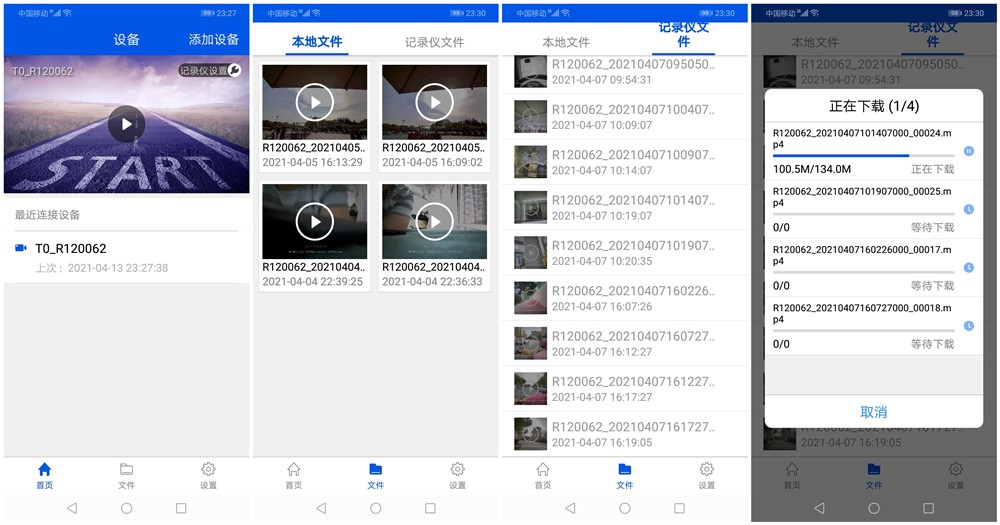Open 设置 gear icon in the device screen's bottom bar
The width and height of the screenshot is (1000, 525).
pos(208,474)
